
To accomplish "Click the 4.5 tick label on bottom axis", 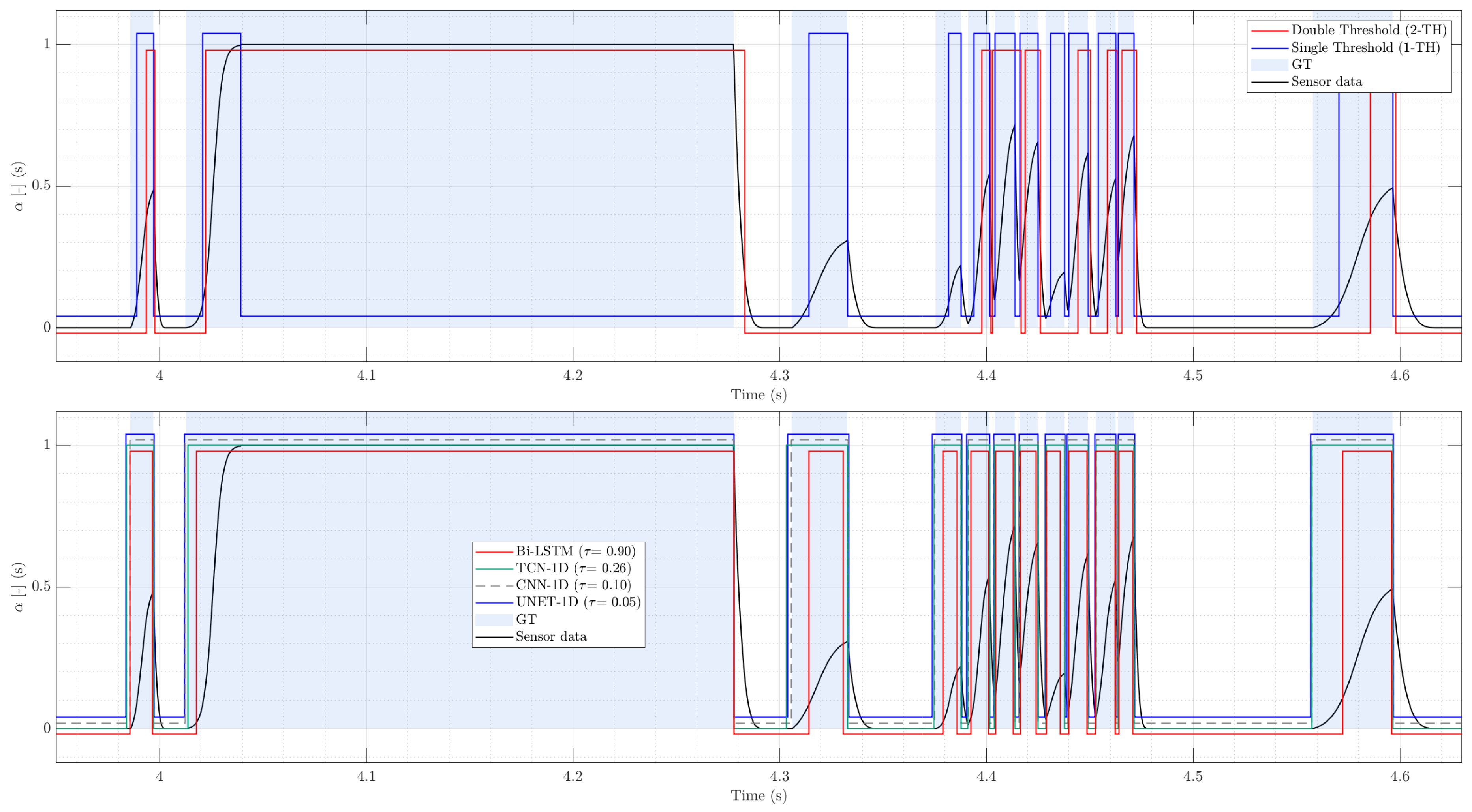I will (1192, 776).
